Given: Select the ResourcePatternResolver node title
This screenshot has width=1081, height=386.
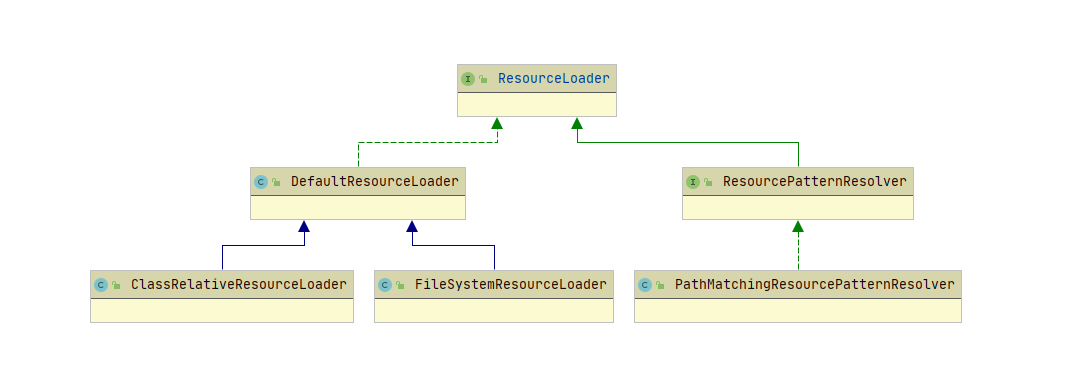Looking at the screenshot, I should (814, 182).
